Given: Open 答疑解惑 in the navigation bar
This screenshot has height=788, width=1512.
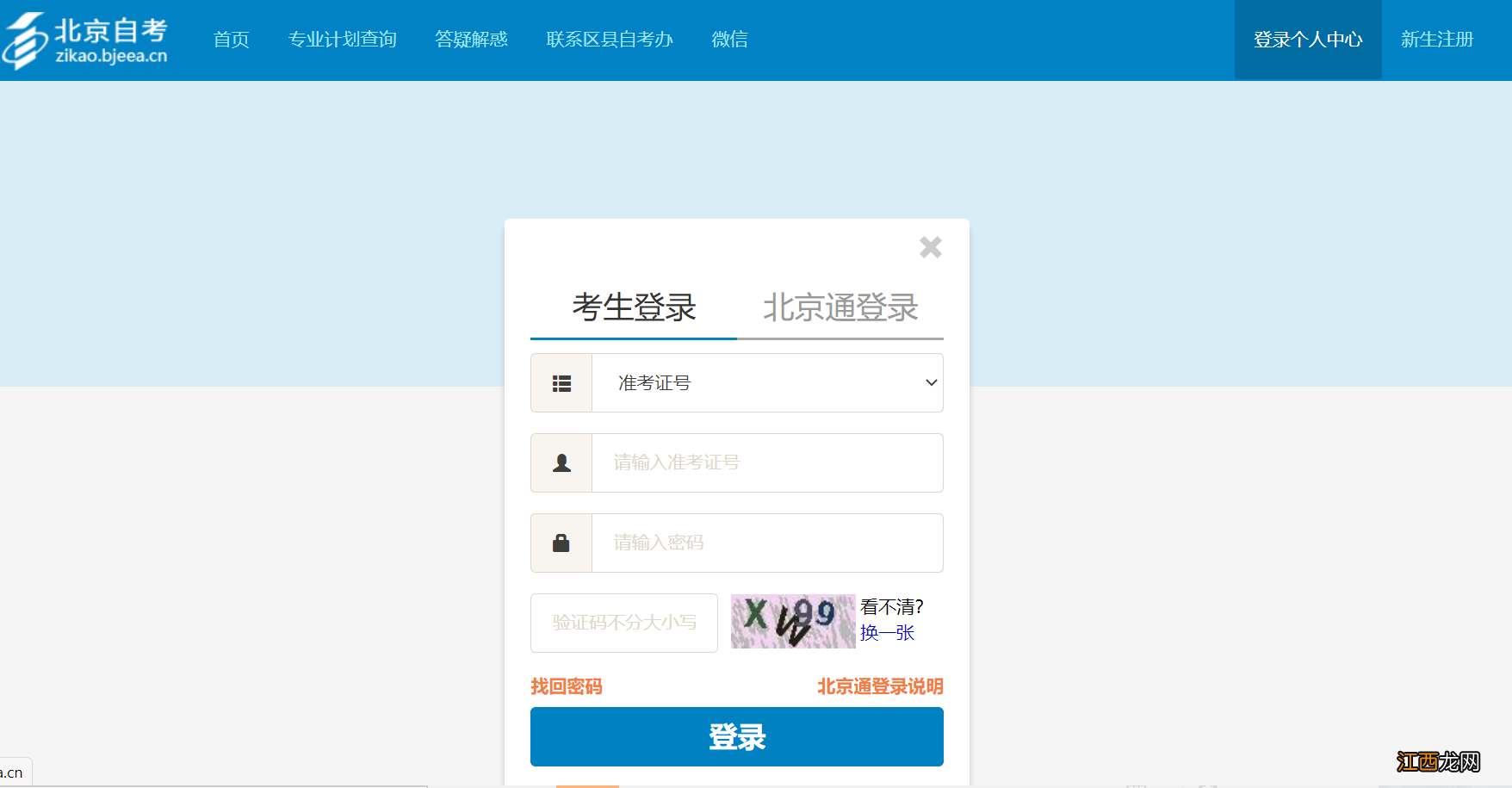Looking at the screenshot, I should click(471, 40).
